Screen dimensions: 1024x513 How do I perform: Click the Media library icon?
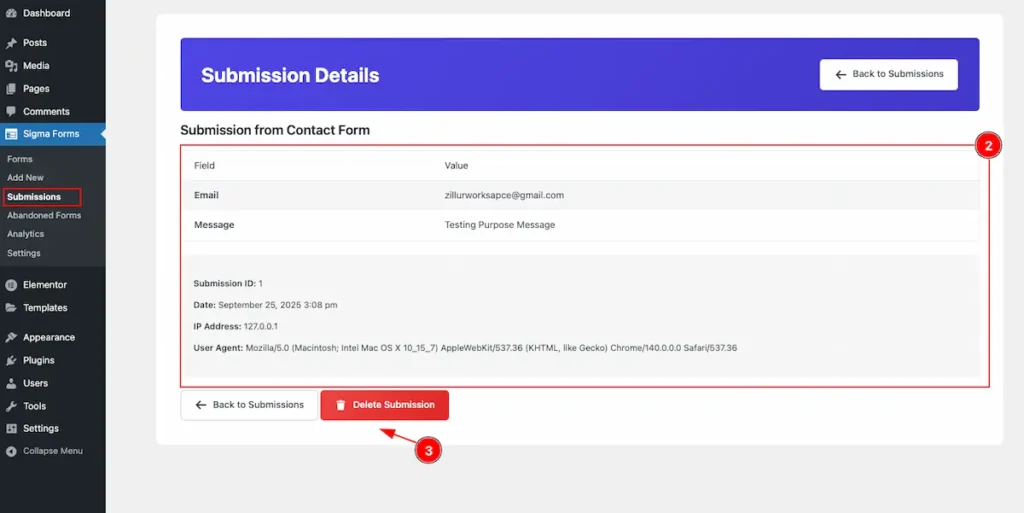pyautogui.click(x=11, y=66)
